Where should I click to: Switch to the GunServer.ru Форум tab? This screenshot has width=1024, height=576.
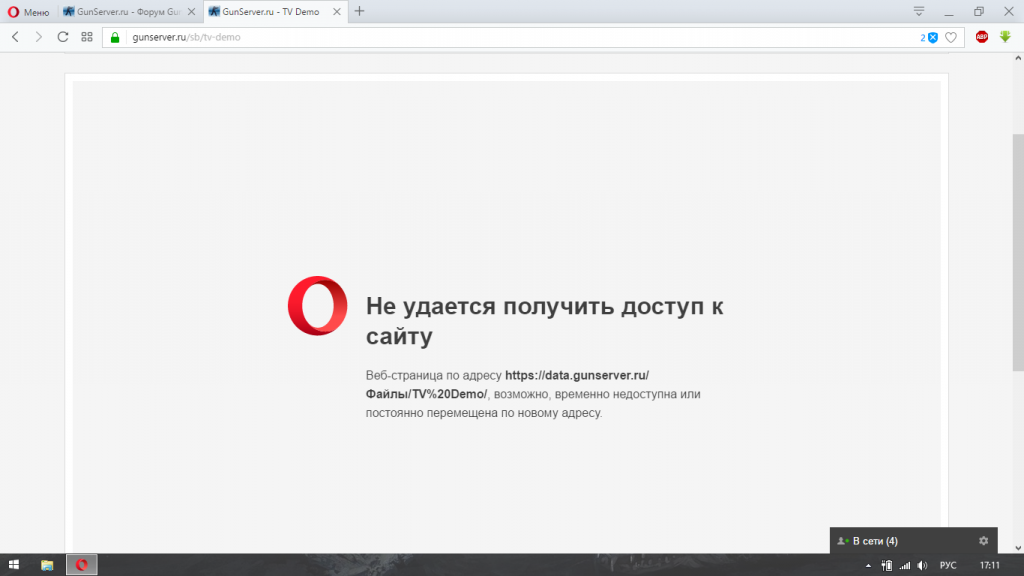pos(127,12)
